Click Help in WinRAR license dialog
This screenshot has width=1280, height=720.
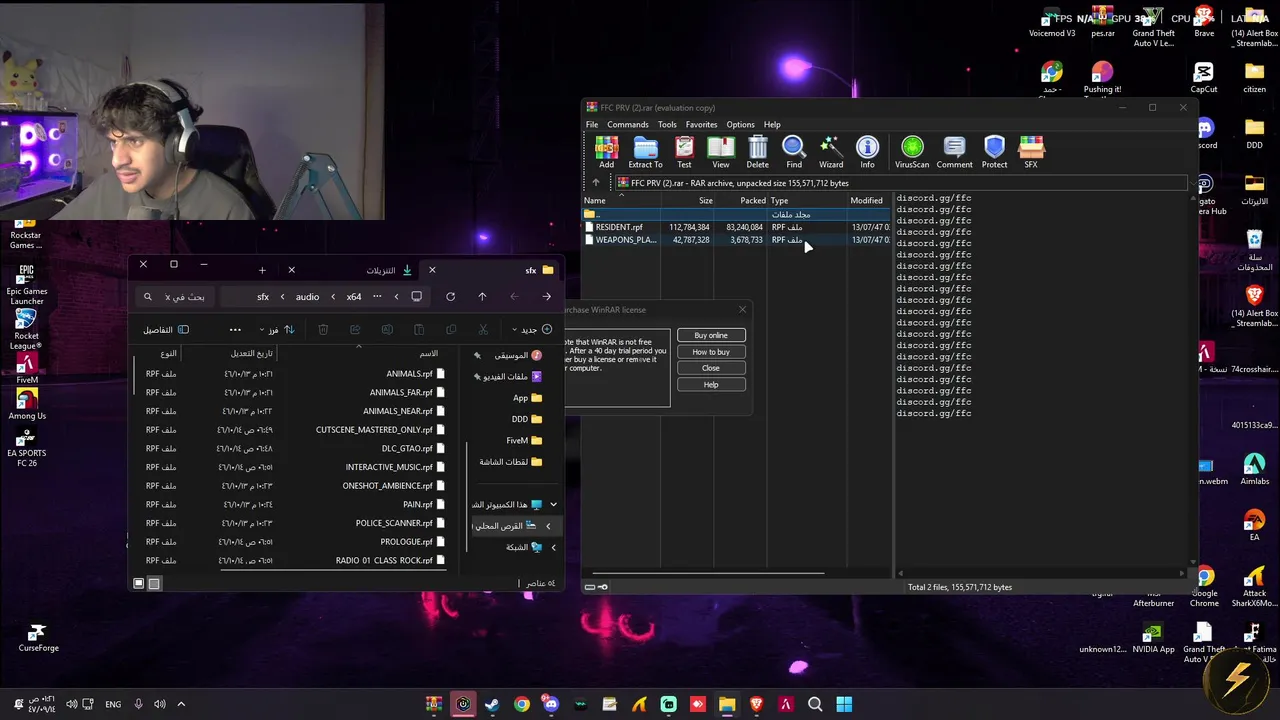tap(711, 385)
